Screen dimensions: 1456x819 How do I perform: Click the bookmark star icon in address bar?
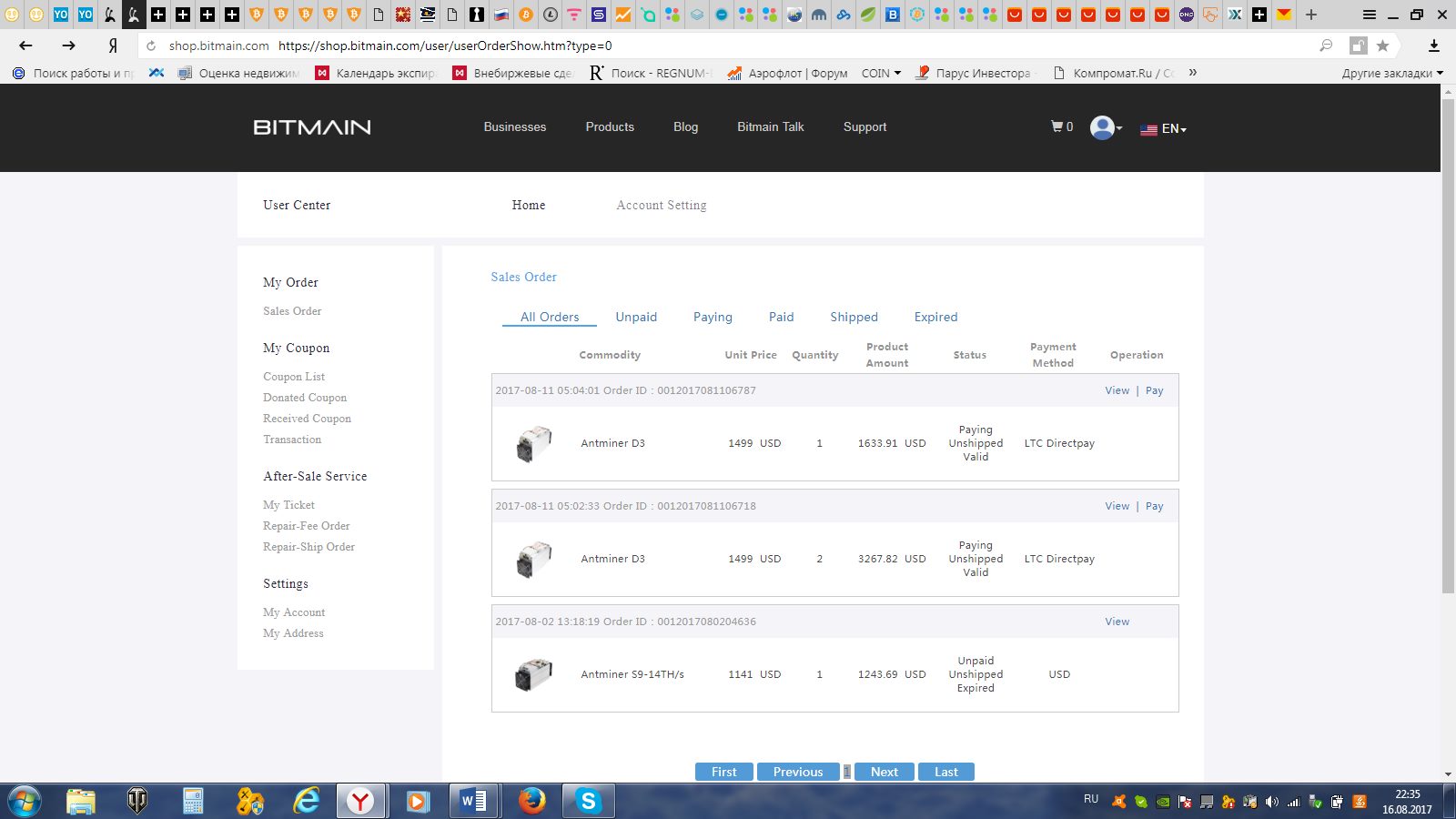click(x=1383, y=45)
